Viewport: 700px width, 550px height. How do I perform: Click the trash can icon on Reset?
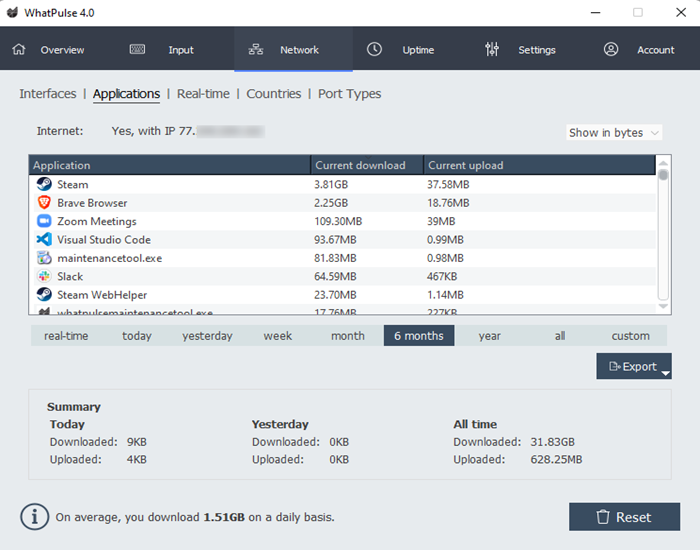coord(603,517)
